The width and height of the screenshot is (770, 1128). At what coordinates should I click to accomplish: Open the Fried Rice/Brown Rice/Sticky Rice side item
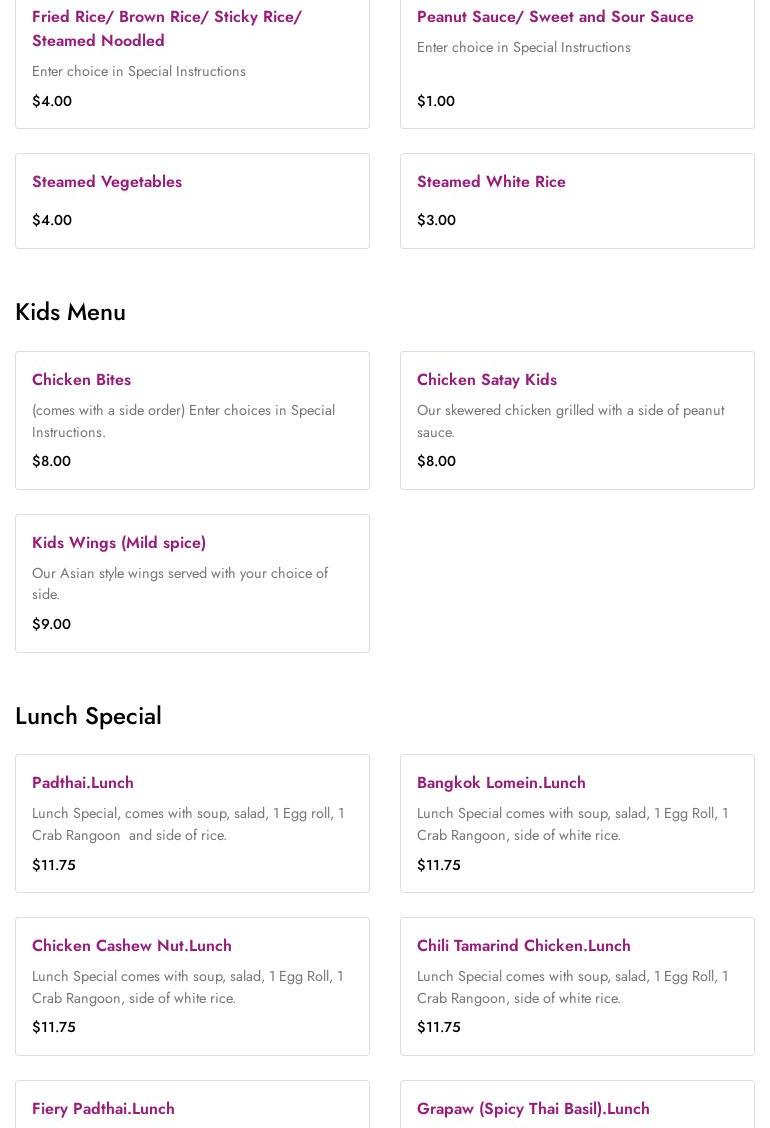[x=166, y=28]
